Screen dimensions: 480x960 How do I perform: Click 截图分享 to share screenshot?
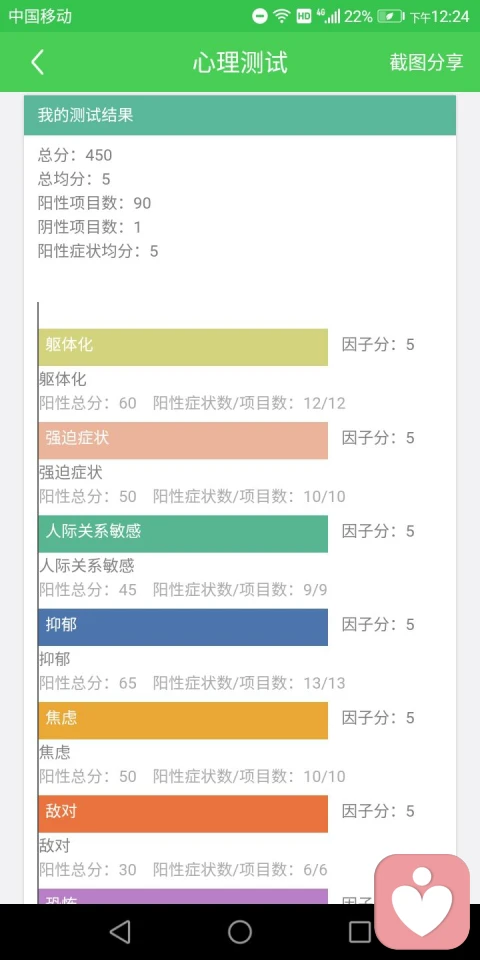426,62
